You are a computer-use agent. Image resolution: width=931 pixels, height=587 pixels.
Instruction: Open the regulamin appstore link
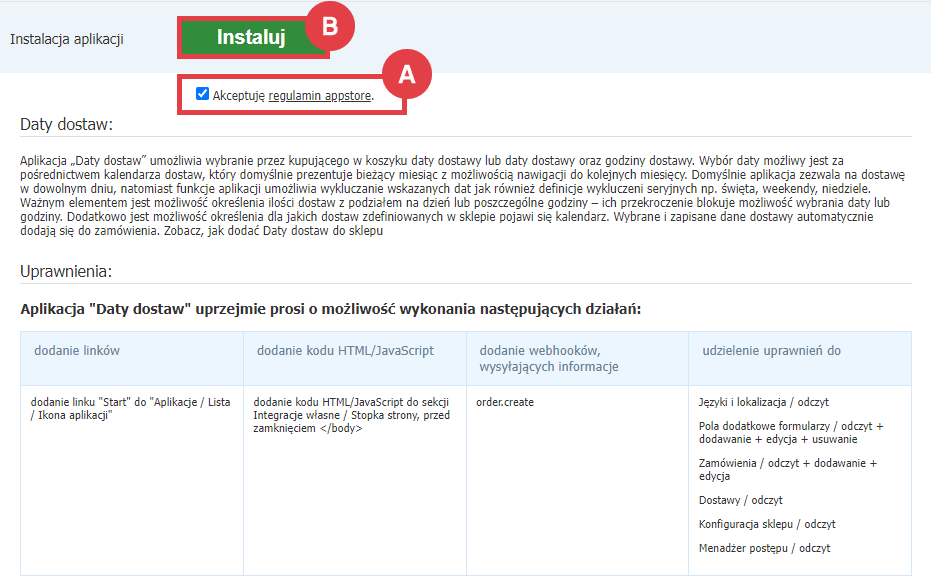click(x=320, y=96)
